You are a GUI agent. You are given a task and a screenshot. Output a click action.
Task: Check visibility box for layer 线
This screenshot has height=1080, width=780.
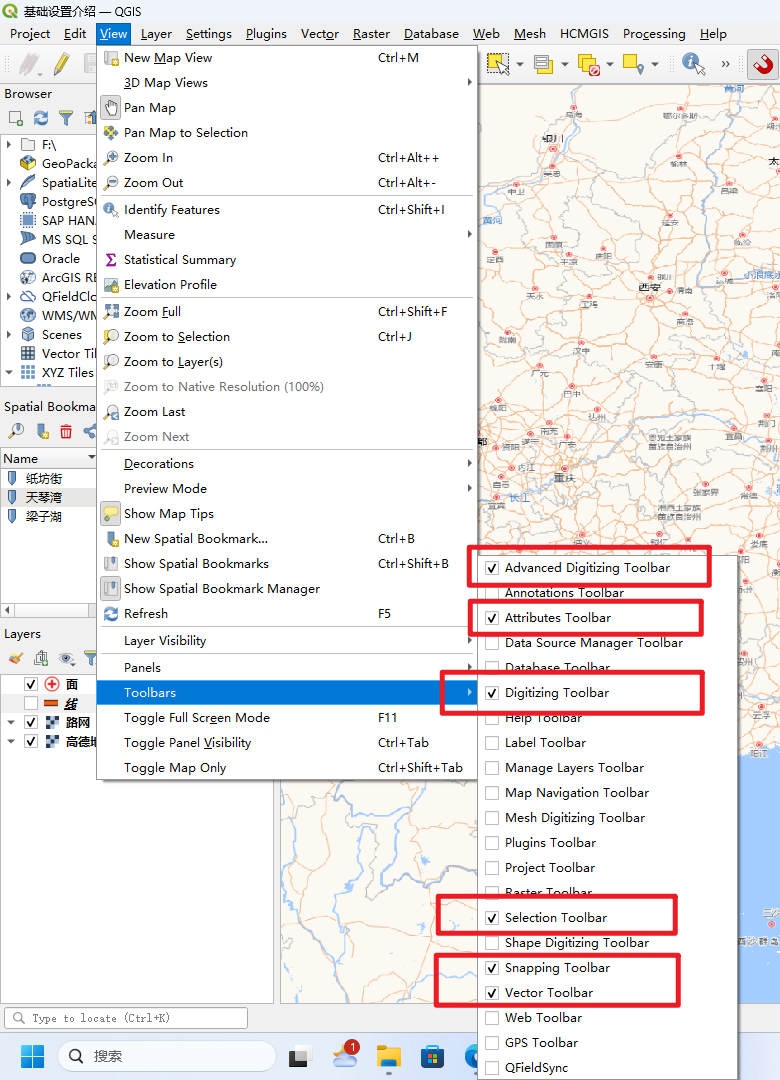(30, 703)
